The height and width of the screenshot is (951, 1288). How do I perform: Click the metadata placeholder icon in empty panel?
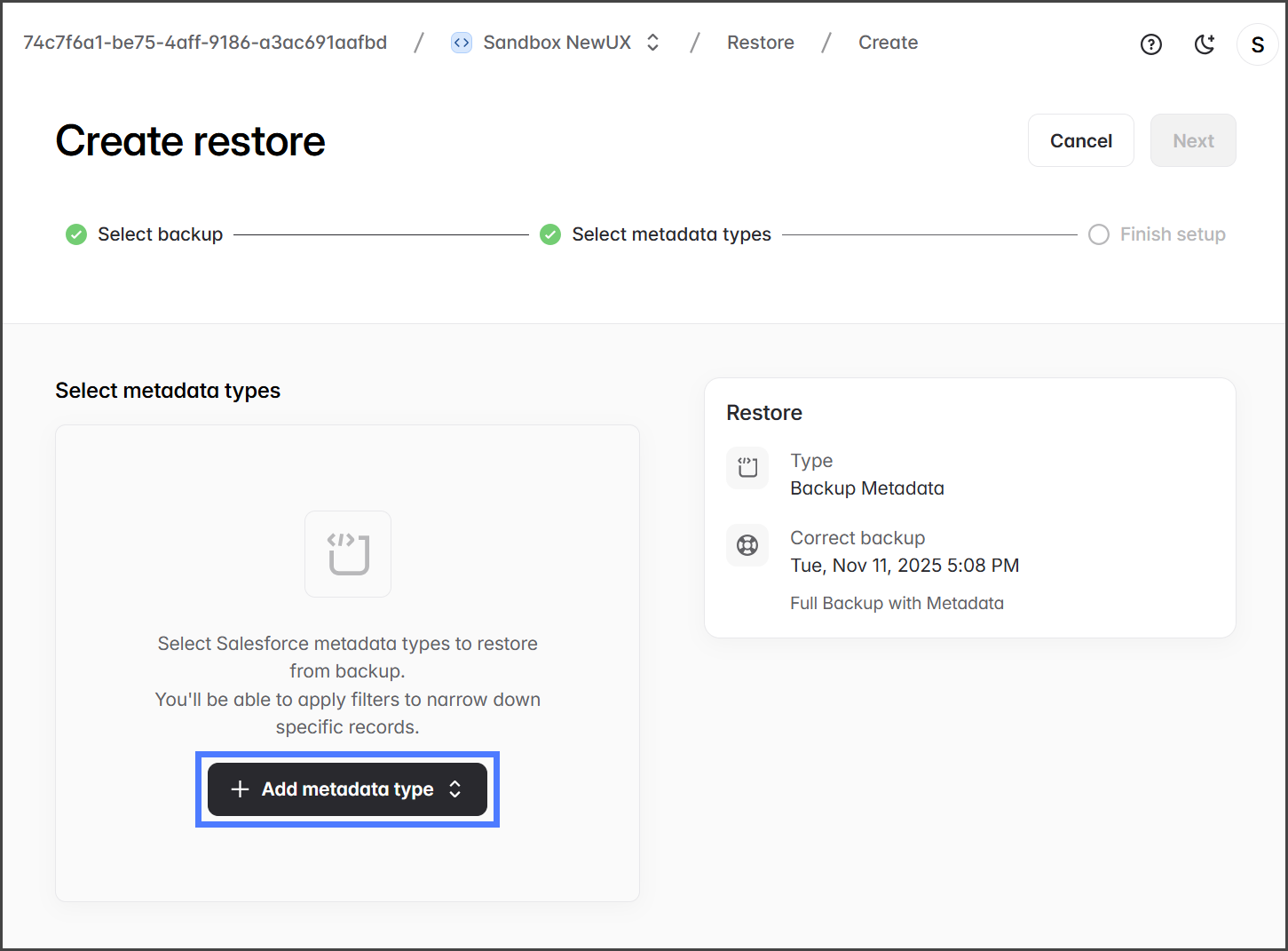tap(348, 554)
